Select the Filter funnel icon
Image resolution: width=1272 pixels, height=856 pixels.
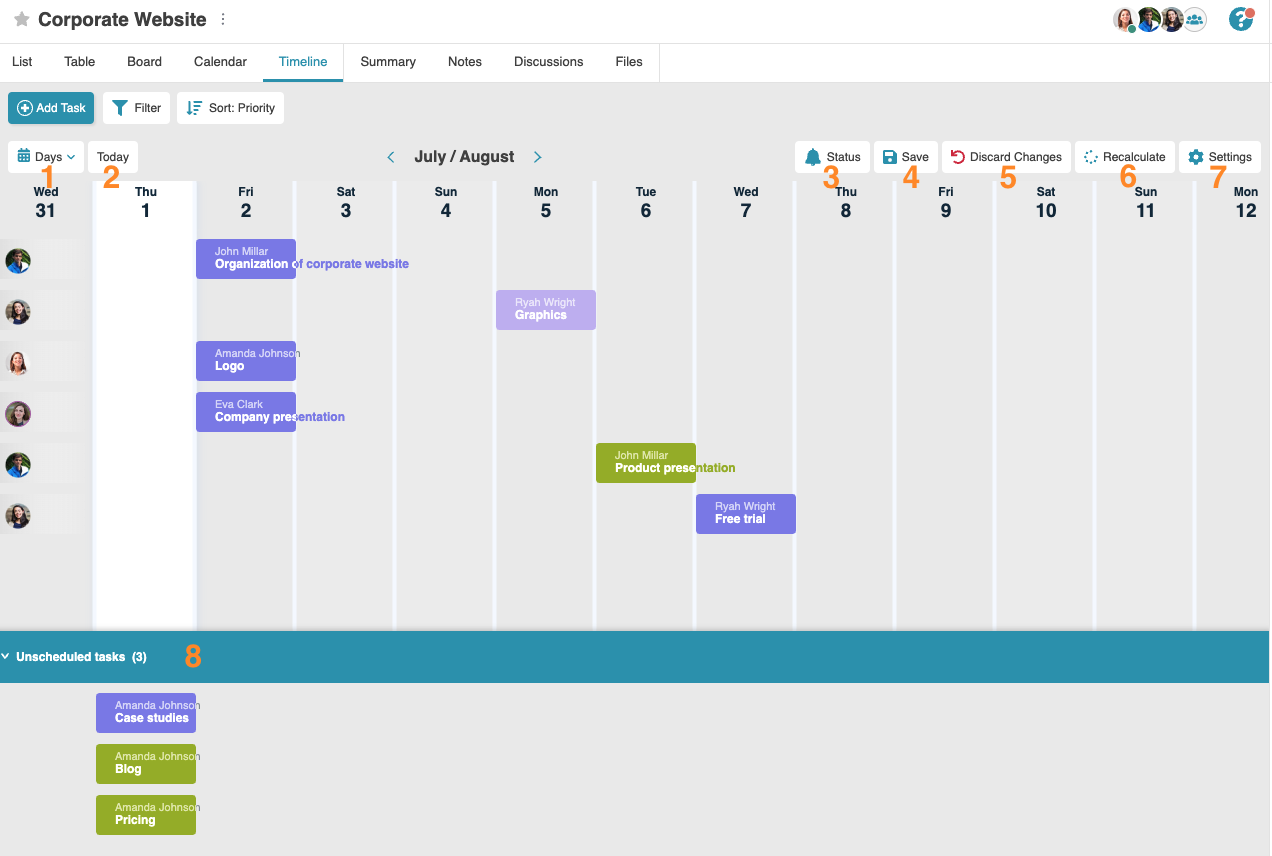119,107
